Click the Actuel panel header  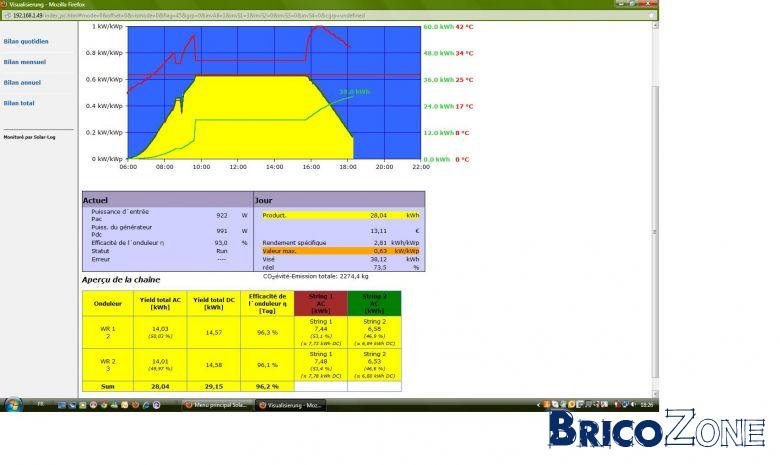pyautogui.click(x=168, y=200)
